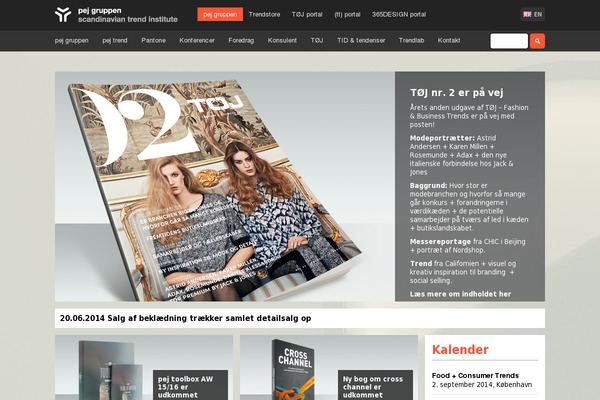This screenshot has height=400, width=600.
Task: Click the Cross Channel book cover image
Action: point(293,370)
